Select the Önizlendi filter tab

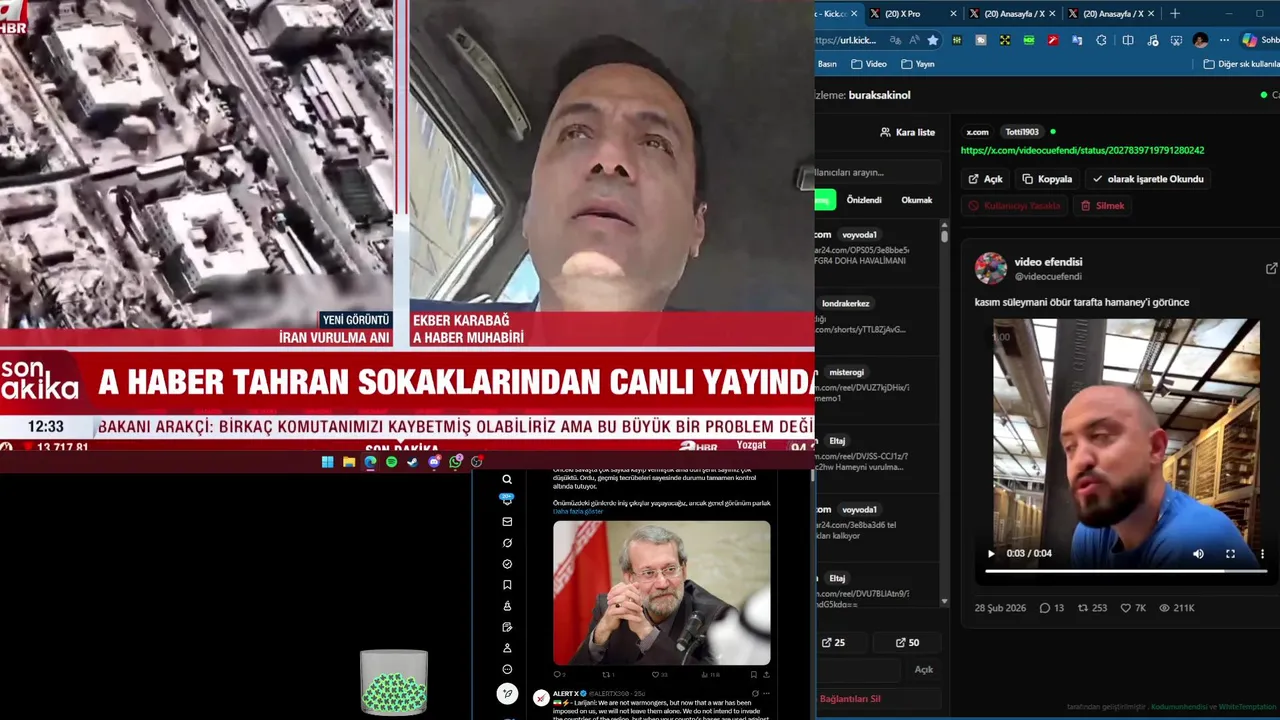(864, 200)
